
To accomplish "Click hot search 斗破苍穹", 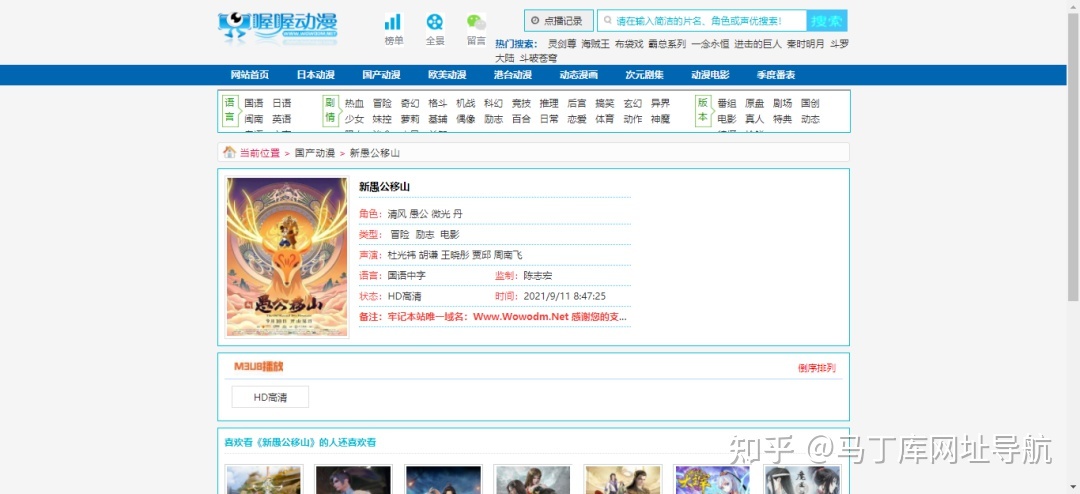I will [x=539, y=59].
